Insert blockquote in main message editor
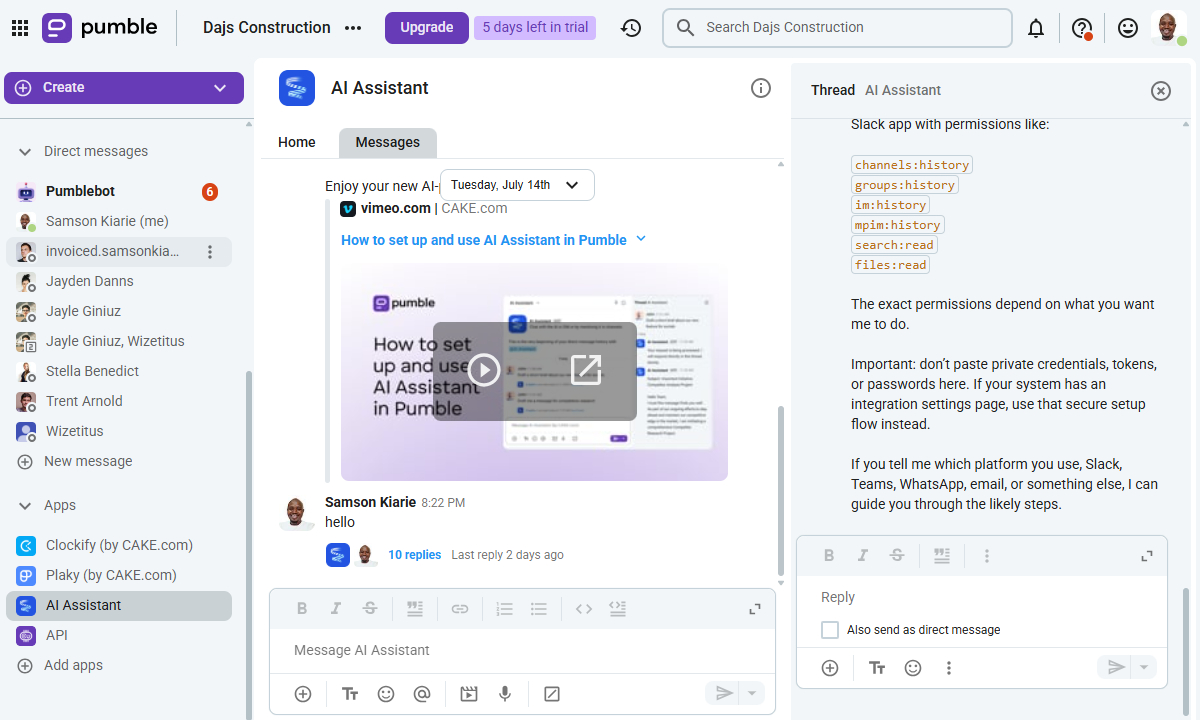This screenshot has height=720, width=1200. (x=415, y=608)
